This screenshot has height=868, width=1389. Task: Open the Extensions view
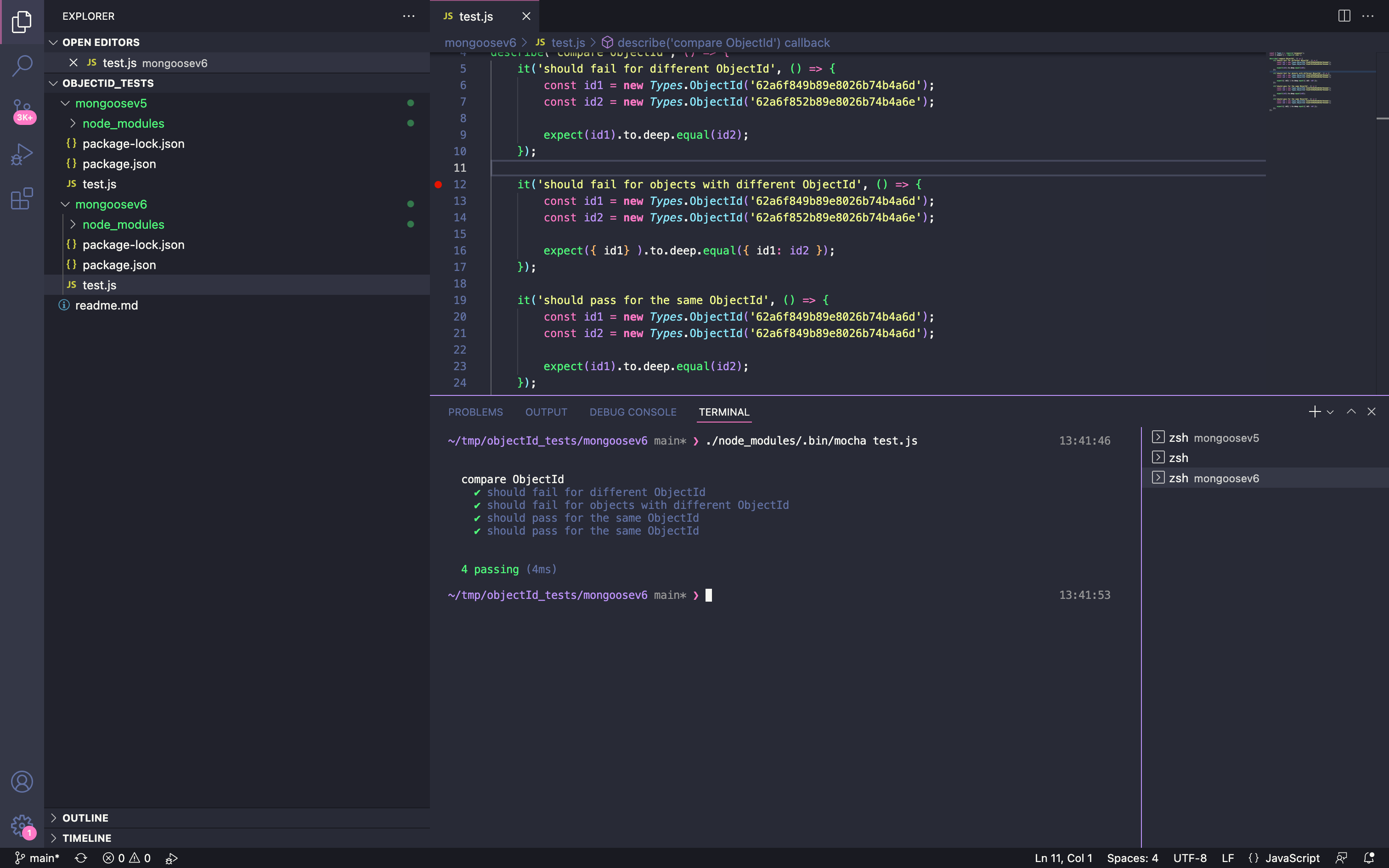(22, 198)
